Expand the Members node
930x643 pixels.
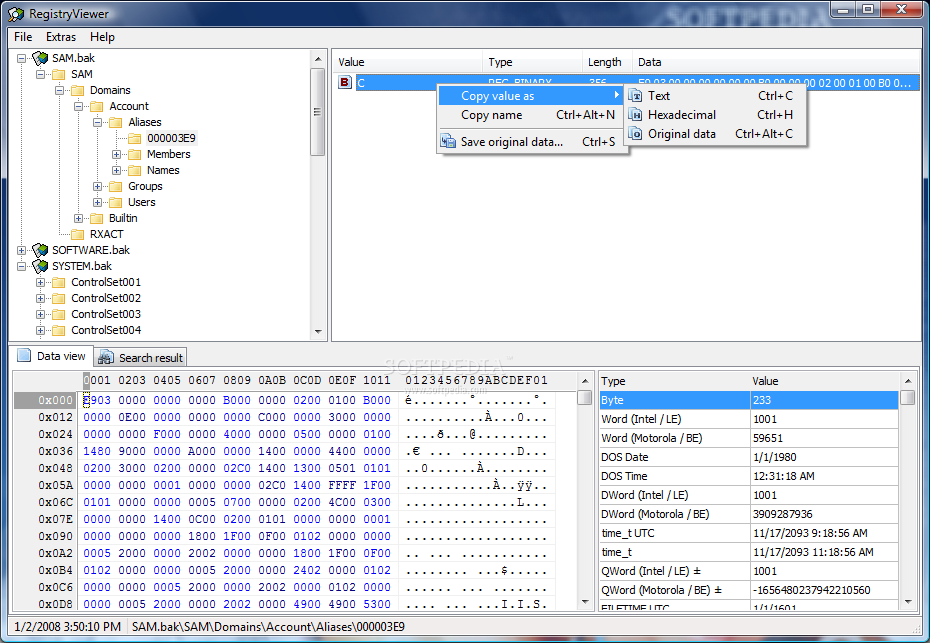pos(116,154)
